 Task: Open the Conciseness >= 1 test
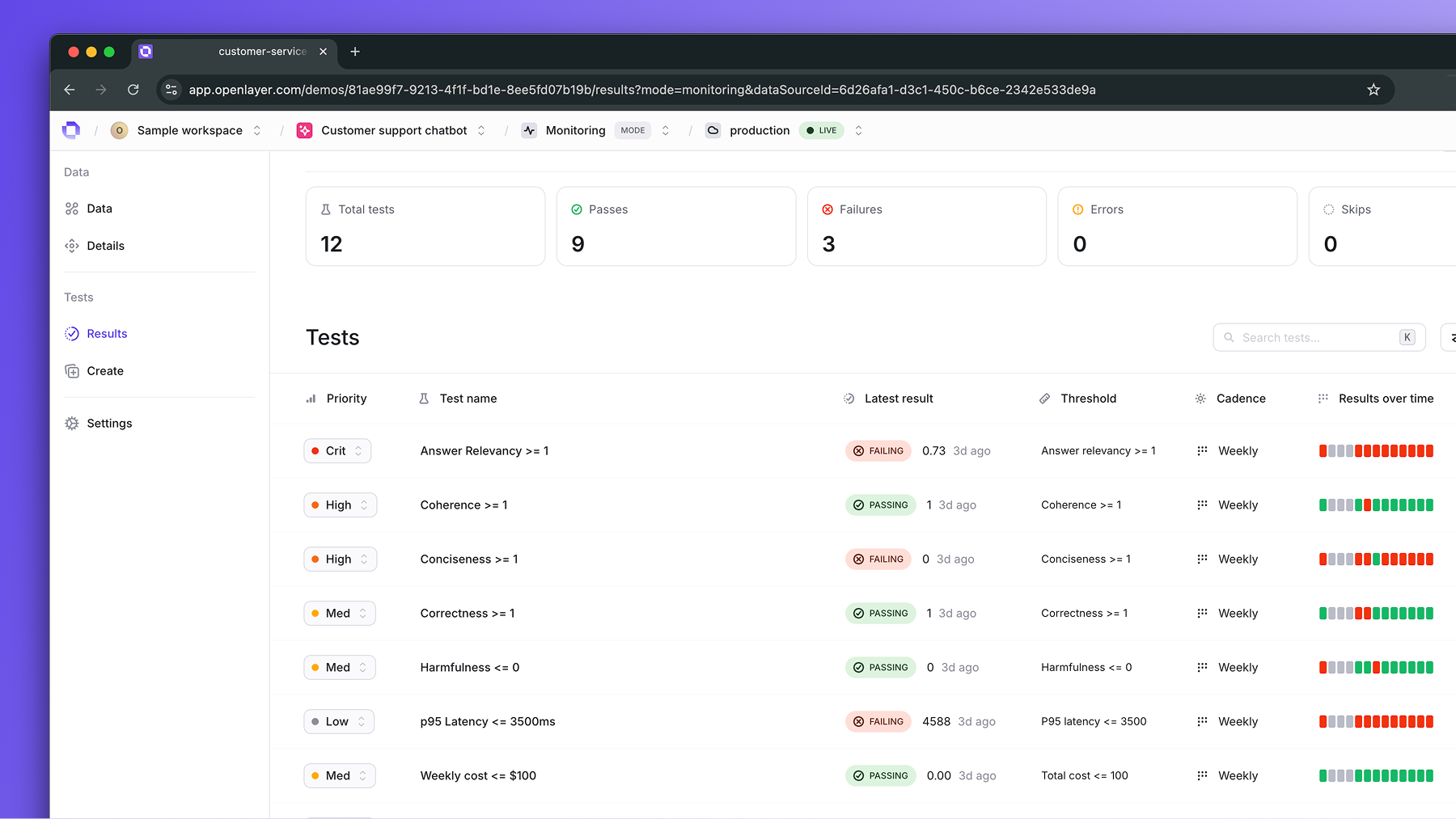(469, 559)
